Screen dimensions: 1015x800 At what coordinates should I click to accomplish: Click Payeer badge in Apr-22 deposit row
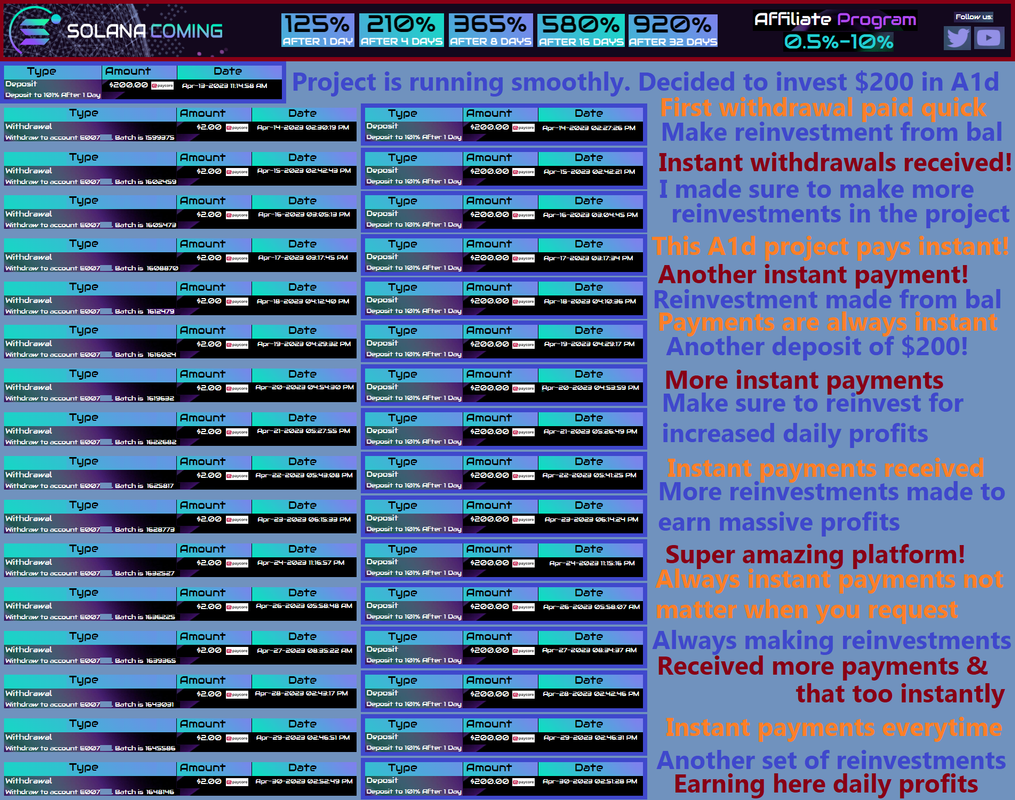point(524,476)
